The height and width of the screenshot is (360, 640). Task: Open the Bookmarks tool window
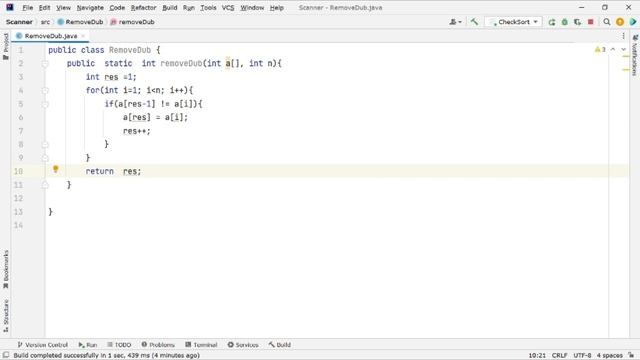click(x=6, y=269)
